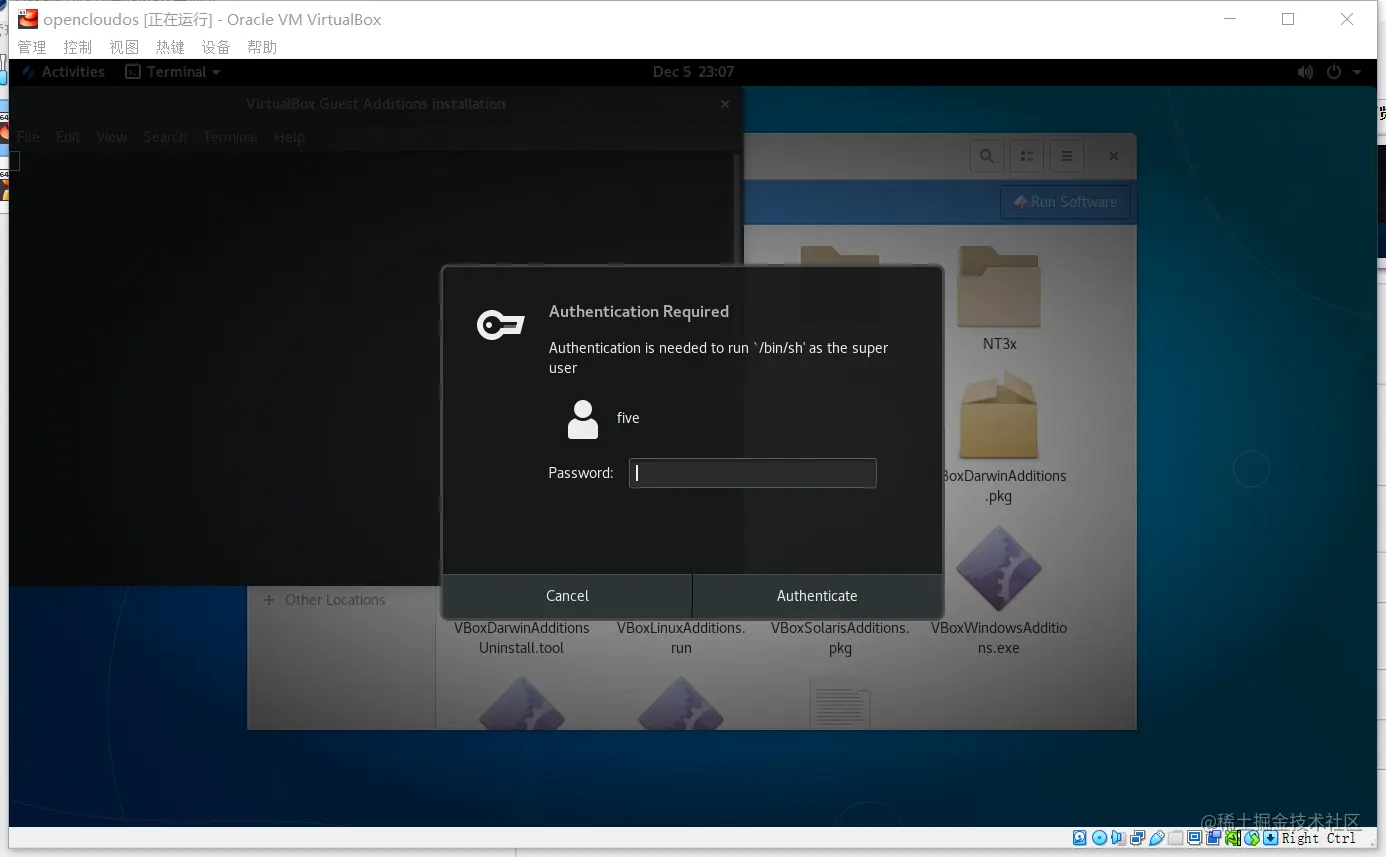
Task: Open the hamburger menu in Files window
Action: point(1067,156)
